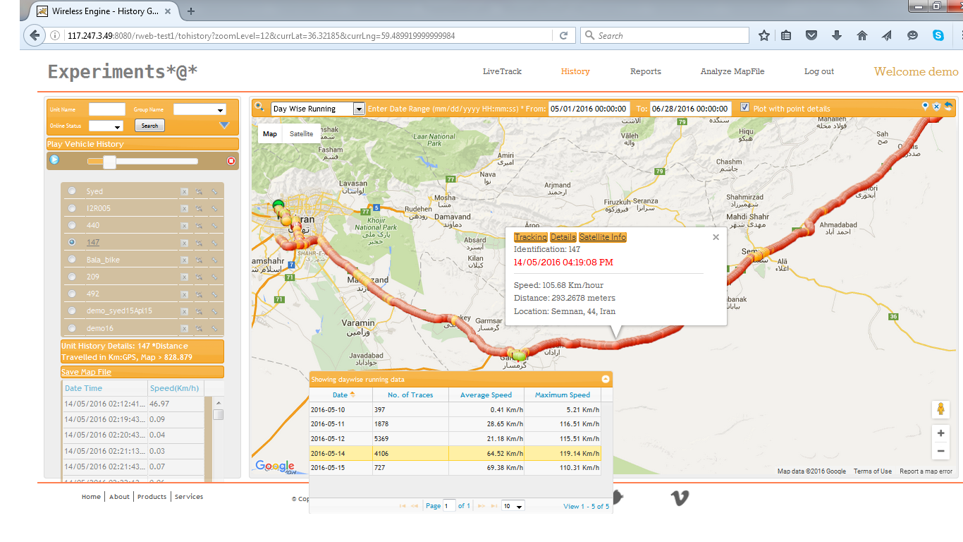Click the marker pin icon in map toolbar
This screenshot has width=963, height=542.
click(x=925, y=106)
